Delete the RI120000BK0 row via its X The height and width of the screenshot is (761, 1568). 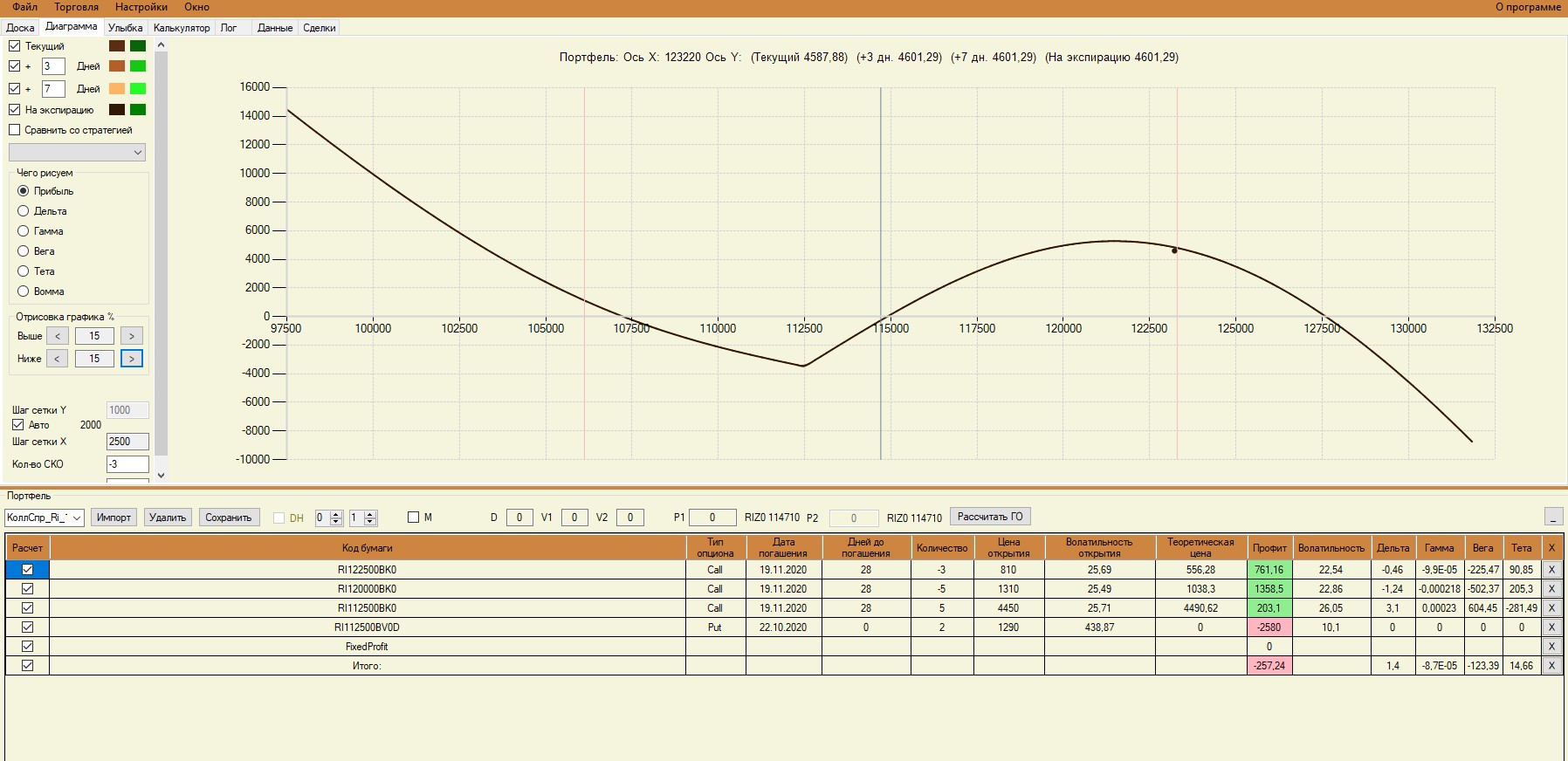(x=1551, y=589)
